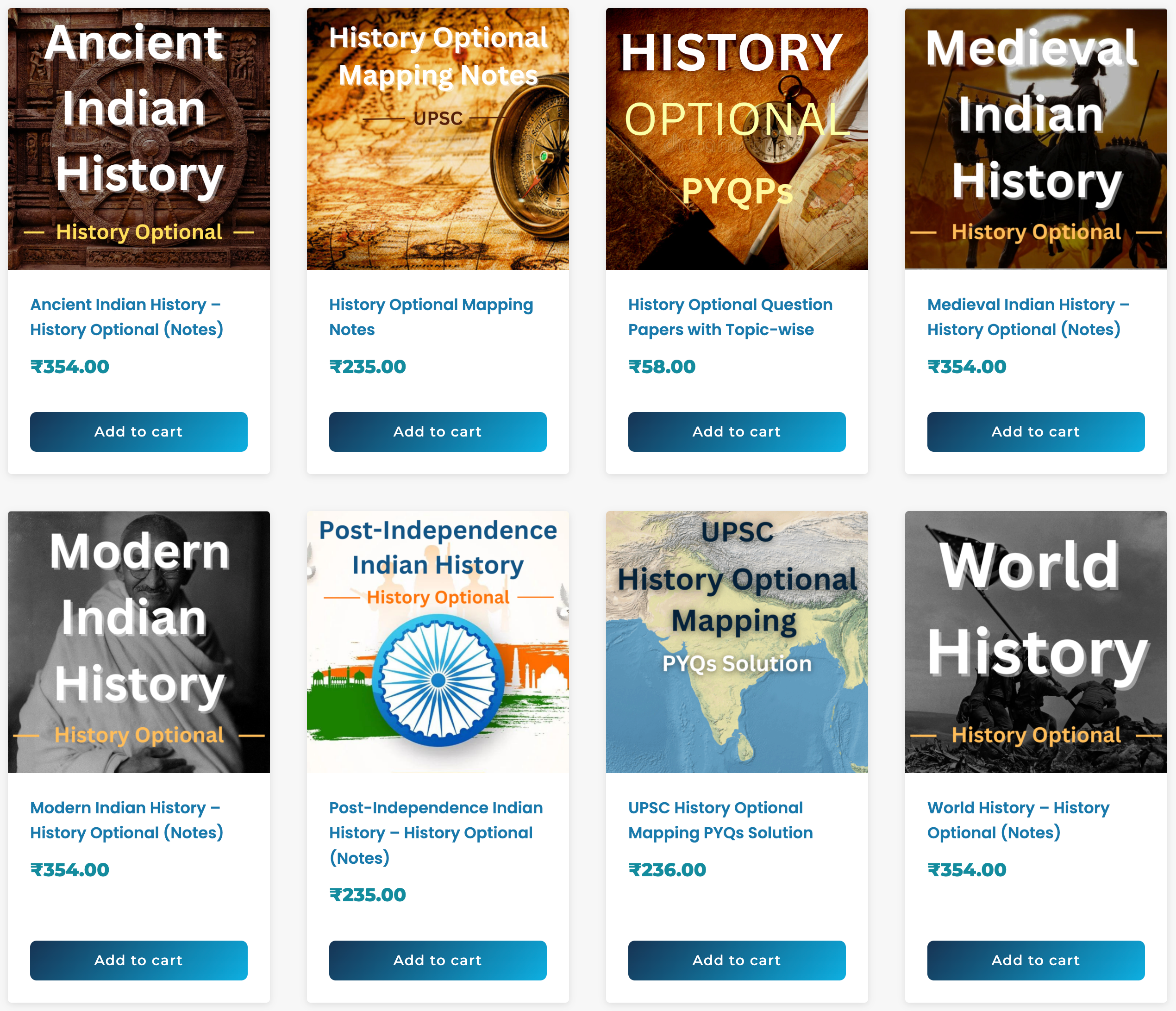The image size is (1176, 1011).
Task: Click the ₹354.00 price under Medieval Indian History
Action: pos(967,367)
